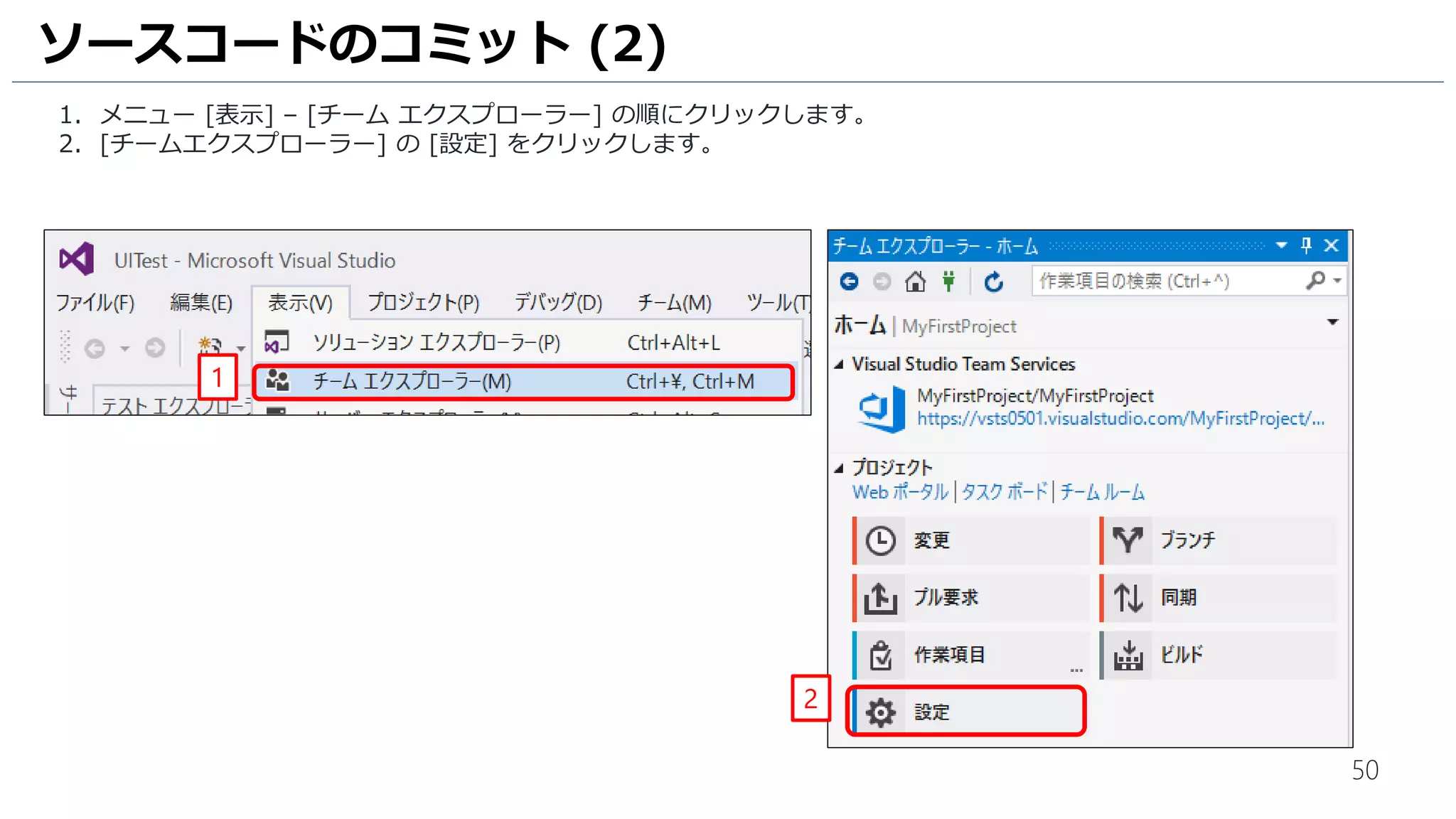Click the work items clipboard icon

pos(881,655)
